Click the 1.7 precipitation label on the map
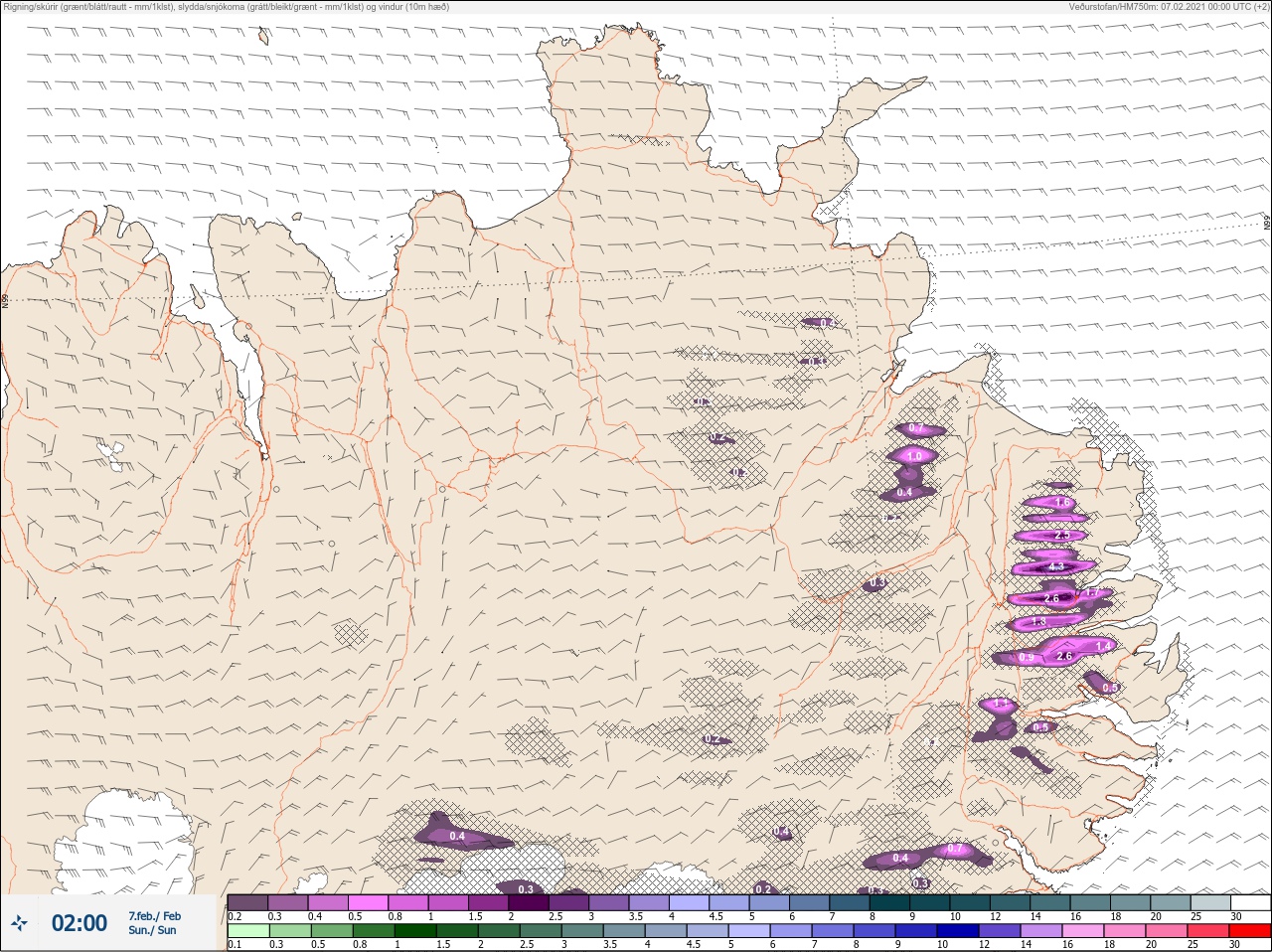The image size is (1272, 952). click(1090, 593)
